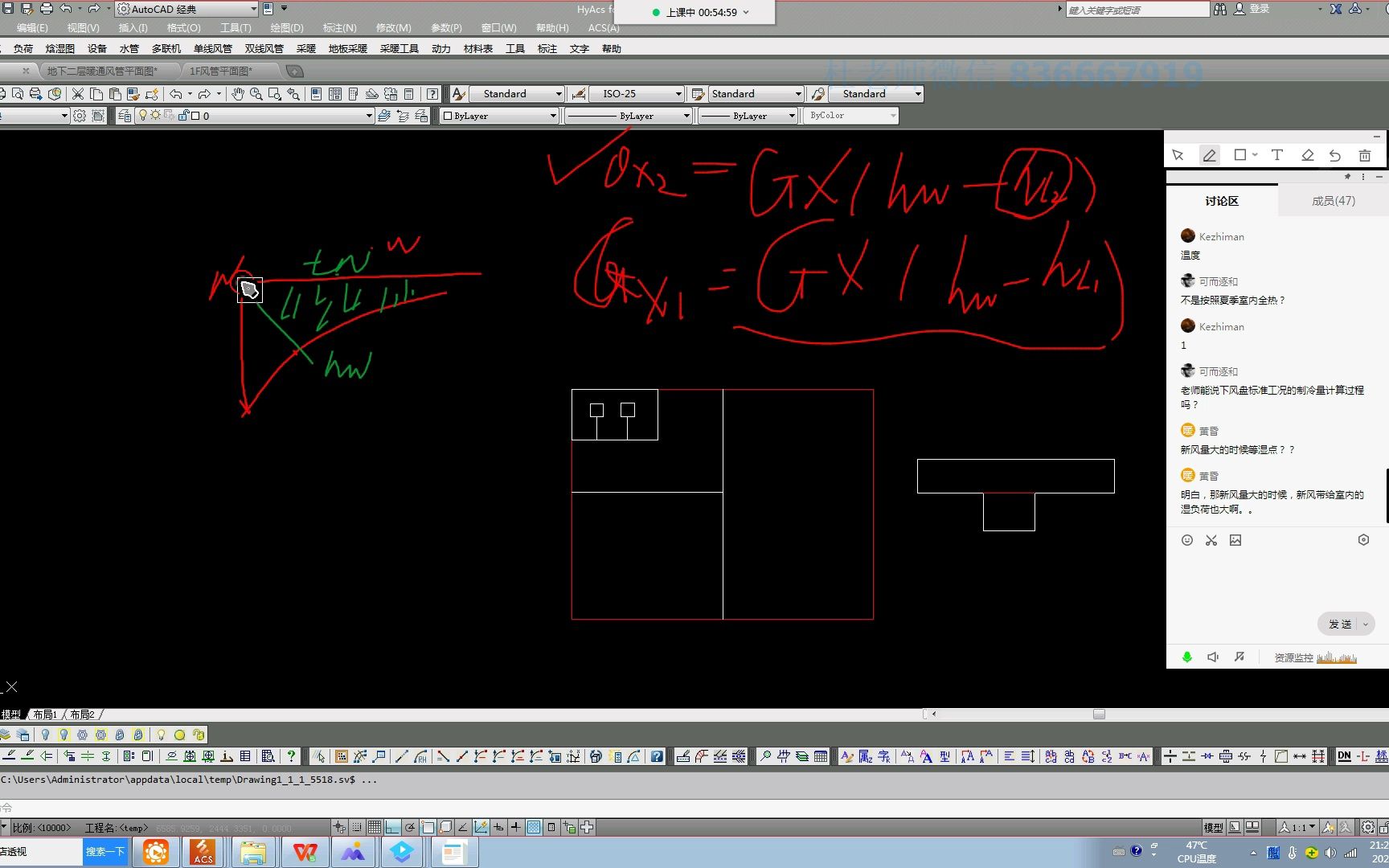Open the 负荷 menu
The height and width of the screenshot is (868, 1389).
23,48
